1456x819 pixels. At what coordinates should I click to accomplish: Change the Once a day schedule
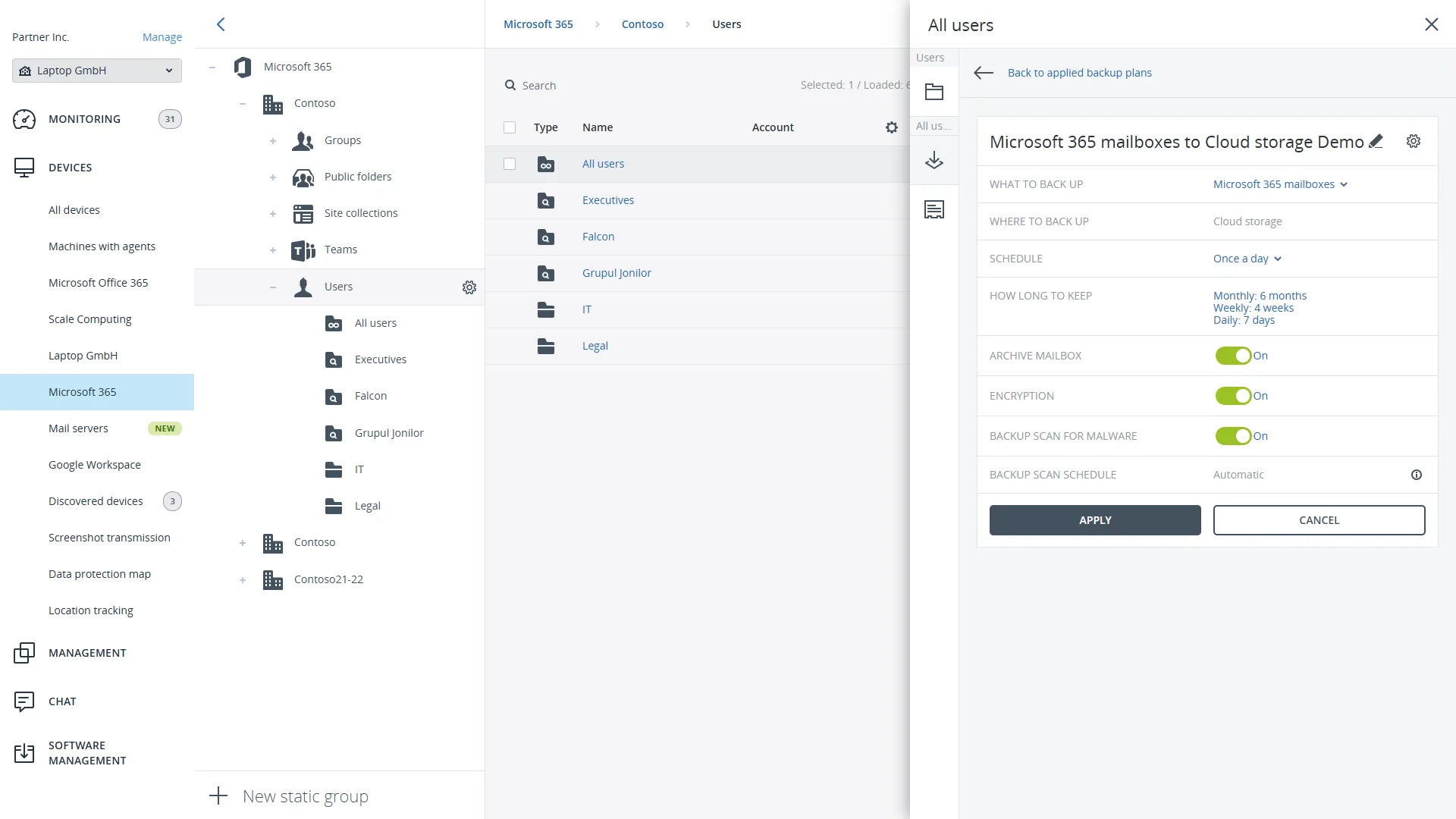pyautogui.click(x=1246, y=259)
